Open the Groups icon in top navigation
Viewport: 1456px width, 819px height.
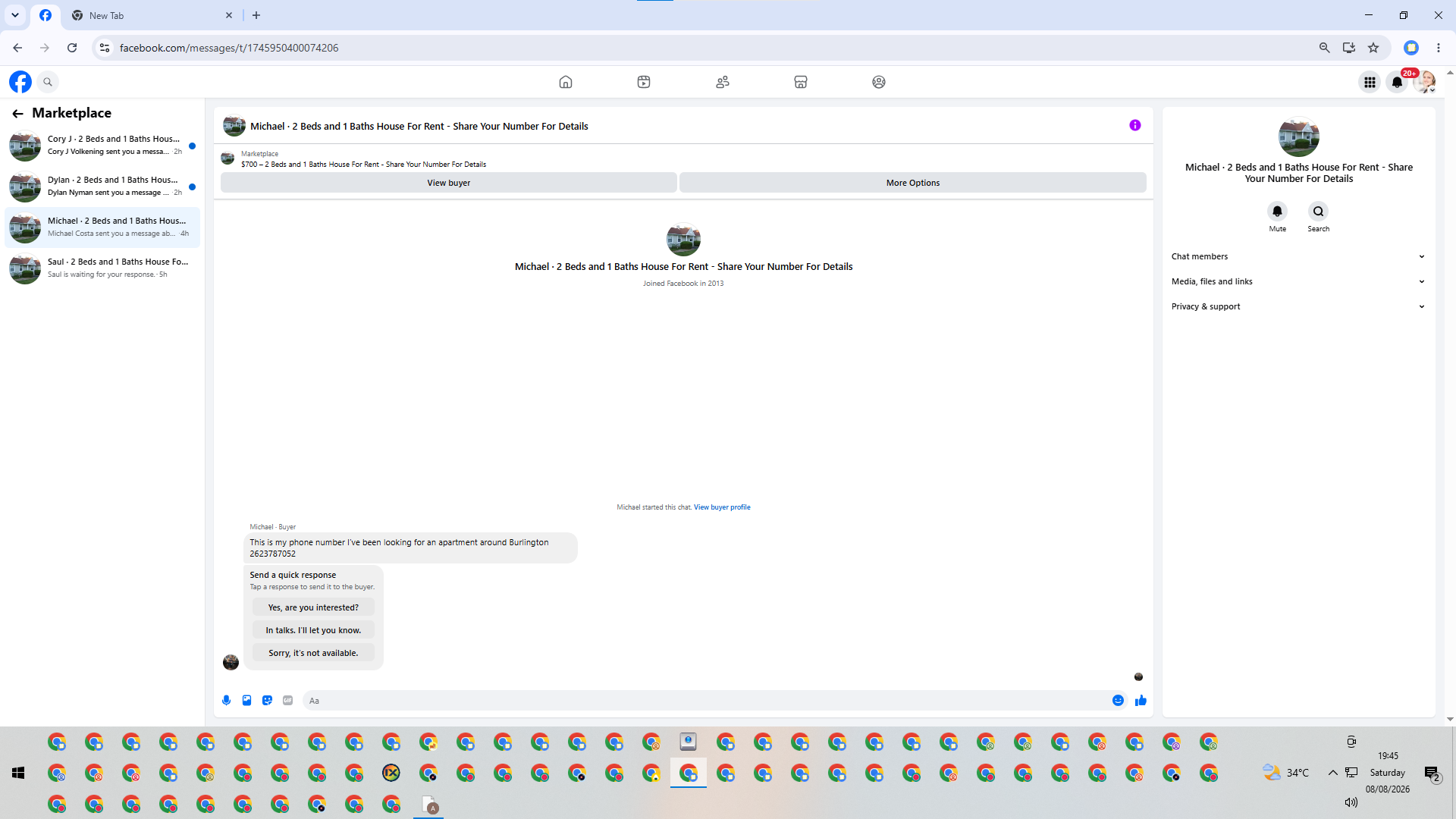point(879,82)
